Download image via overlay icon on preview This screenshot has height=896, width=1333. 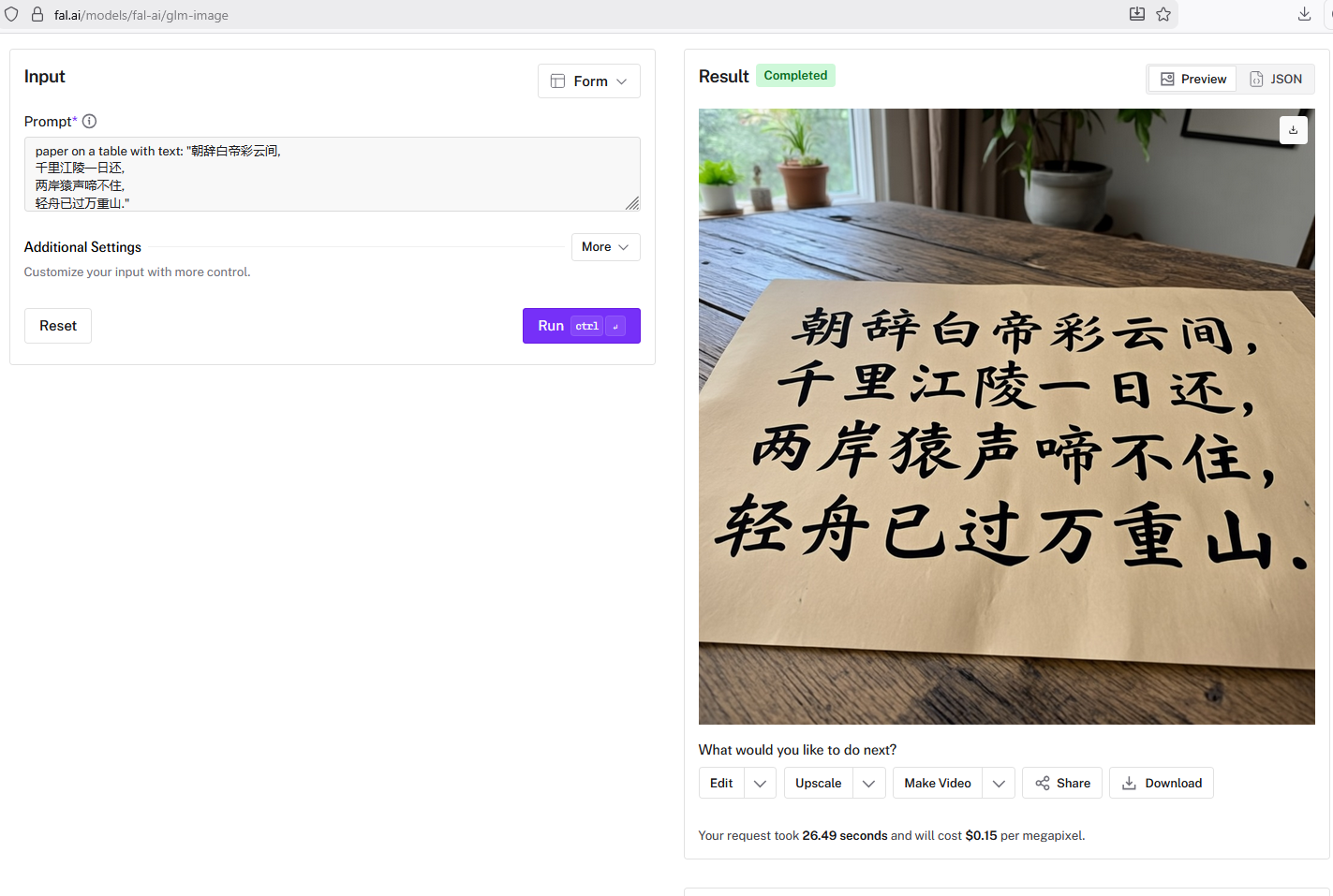[x=1294, y=130]
